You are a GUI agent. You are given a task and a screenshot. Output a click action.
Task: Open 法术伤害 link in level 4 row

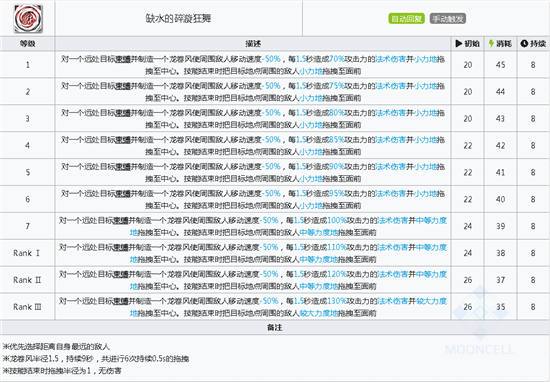point(391,140)
